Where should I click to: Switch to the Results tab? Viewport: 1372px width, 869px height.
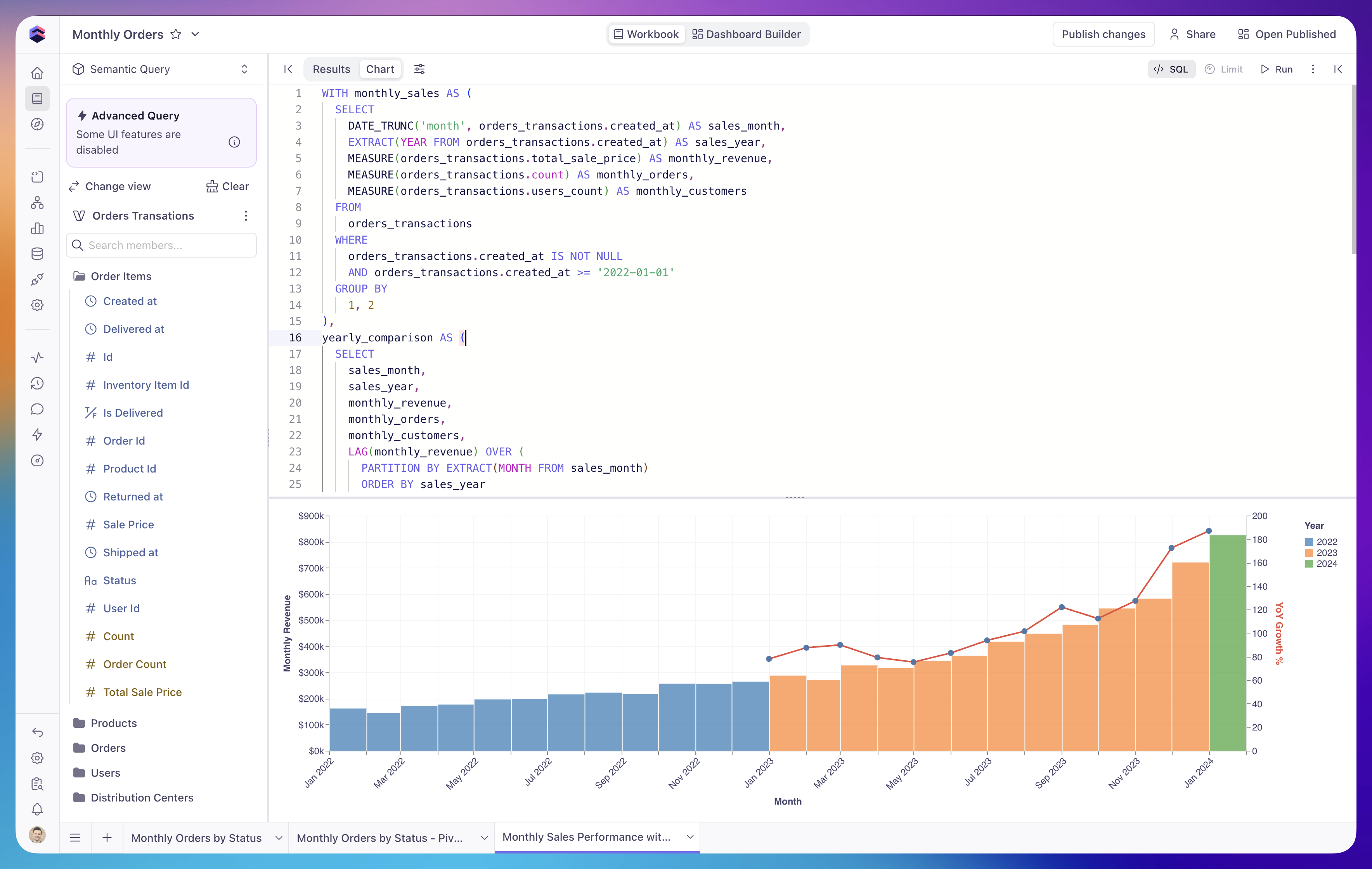point(331,69)
